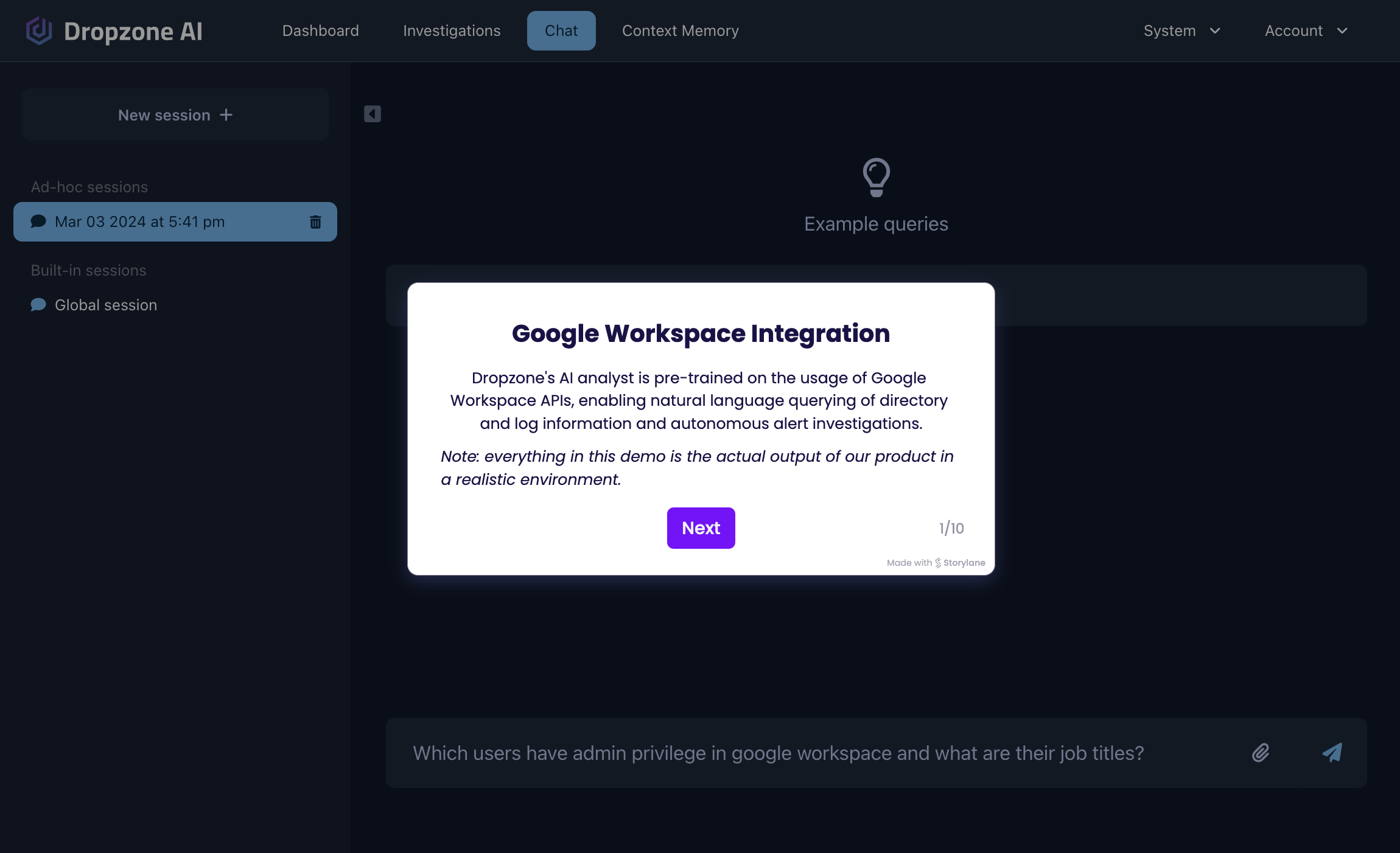Click the Example queries heading
1400x853 pixels.
[877, 224]
